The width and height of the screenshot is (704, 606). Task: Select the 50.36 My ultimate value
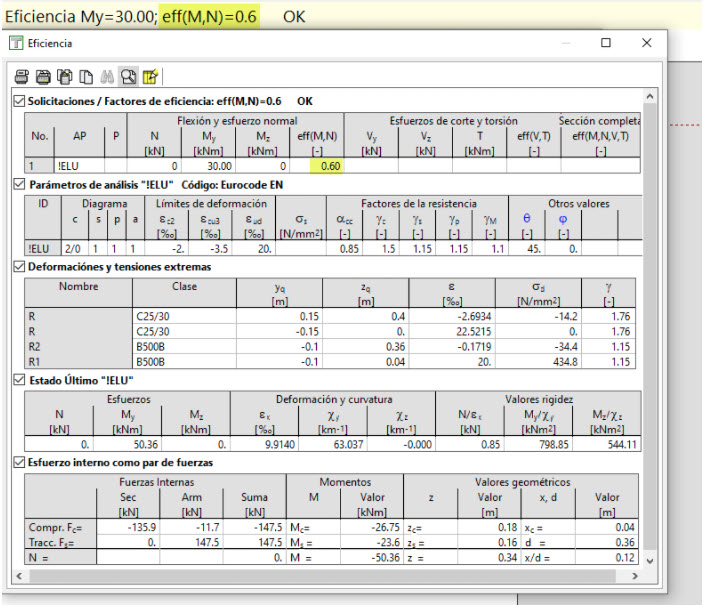click(x=128, y=444)
